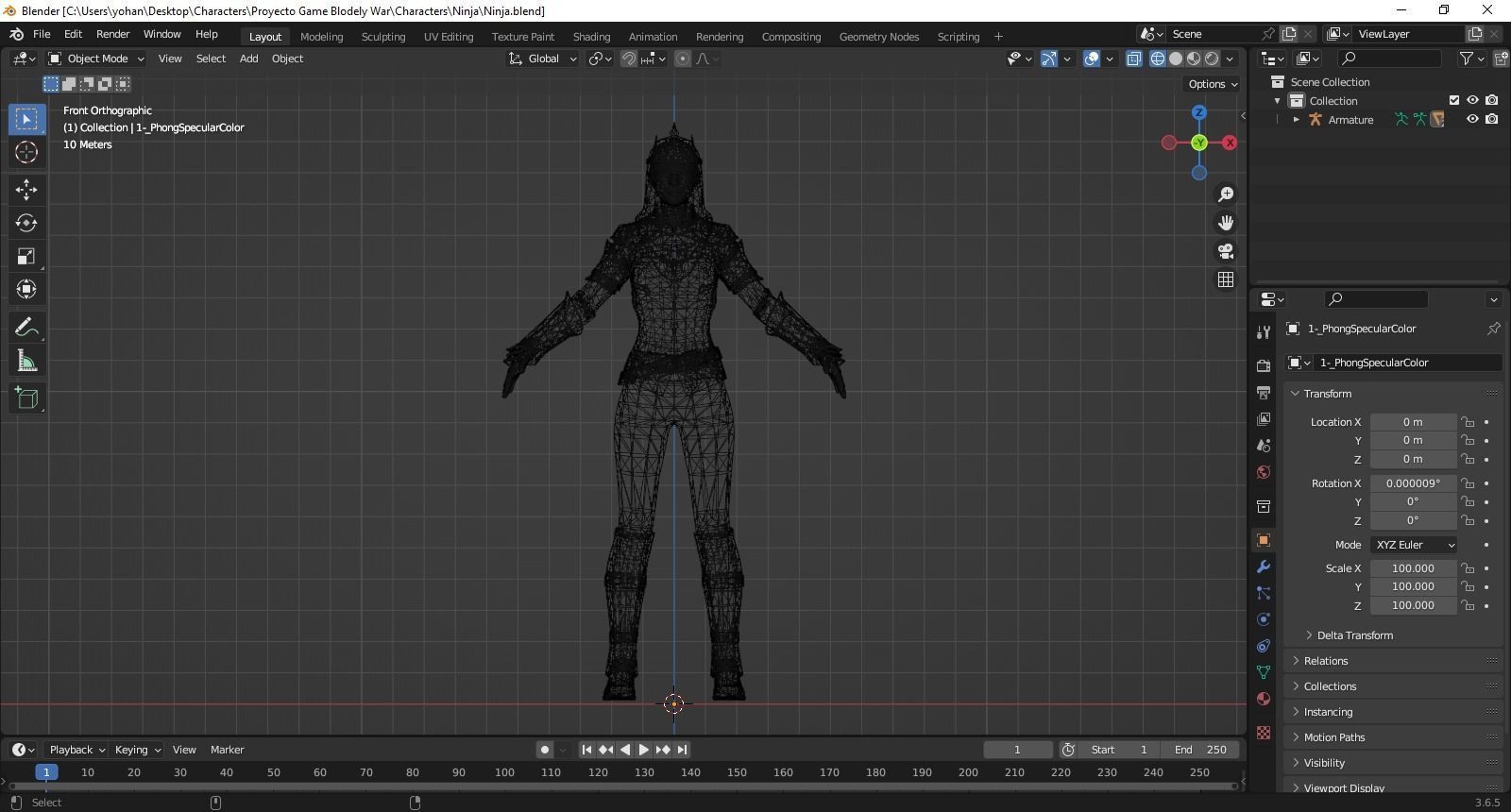Switch to the Shading workspace tab
Image resolution: width=1511 pixels, height=812 pixels.
click(591, 37)
